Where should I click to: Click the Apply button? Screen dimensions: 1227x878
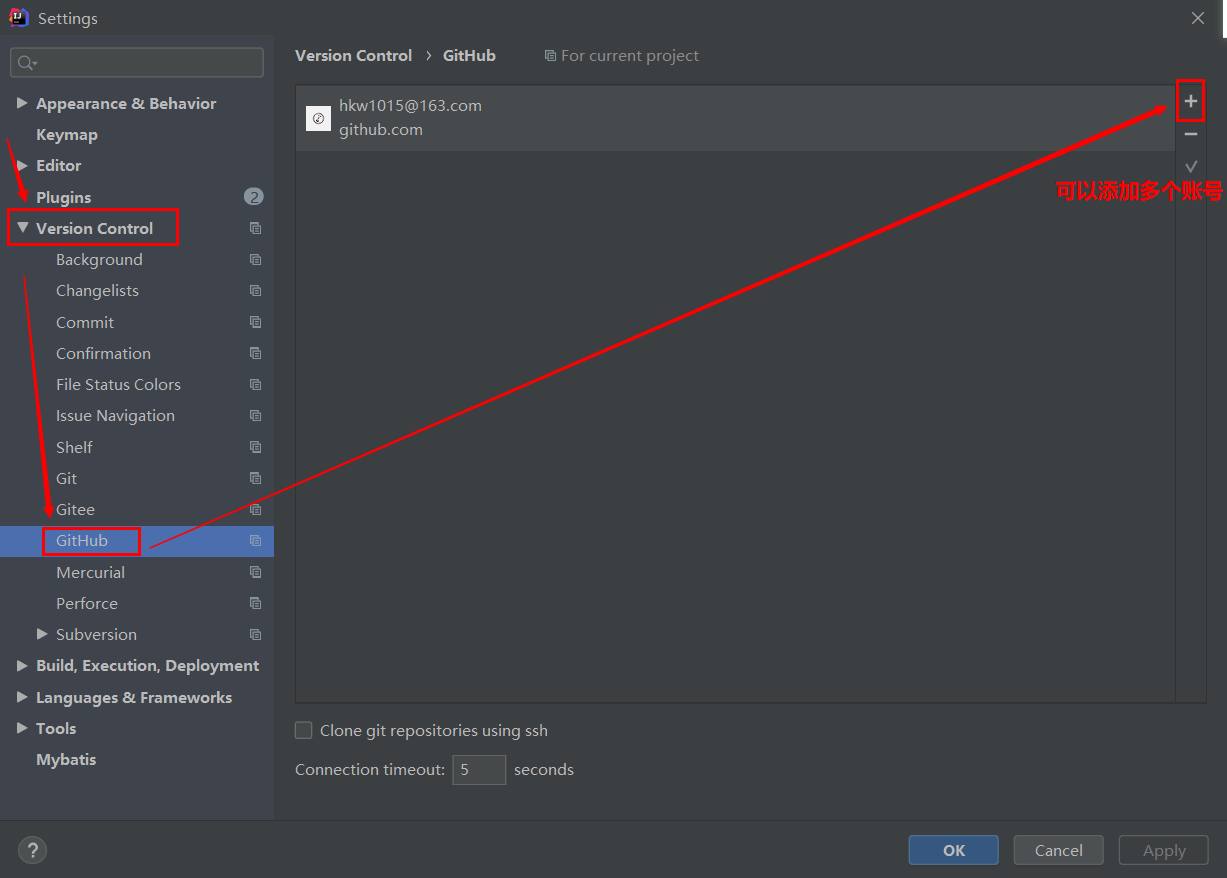(x=1164, y=850)
